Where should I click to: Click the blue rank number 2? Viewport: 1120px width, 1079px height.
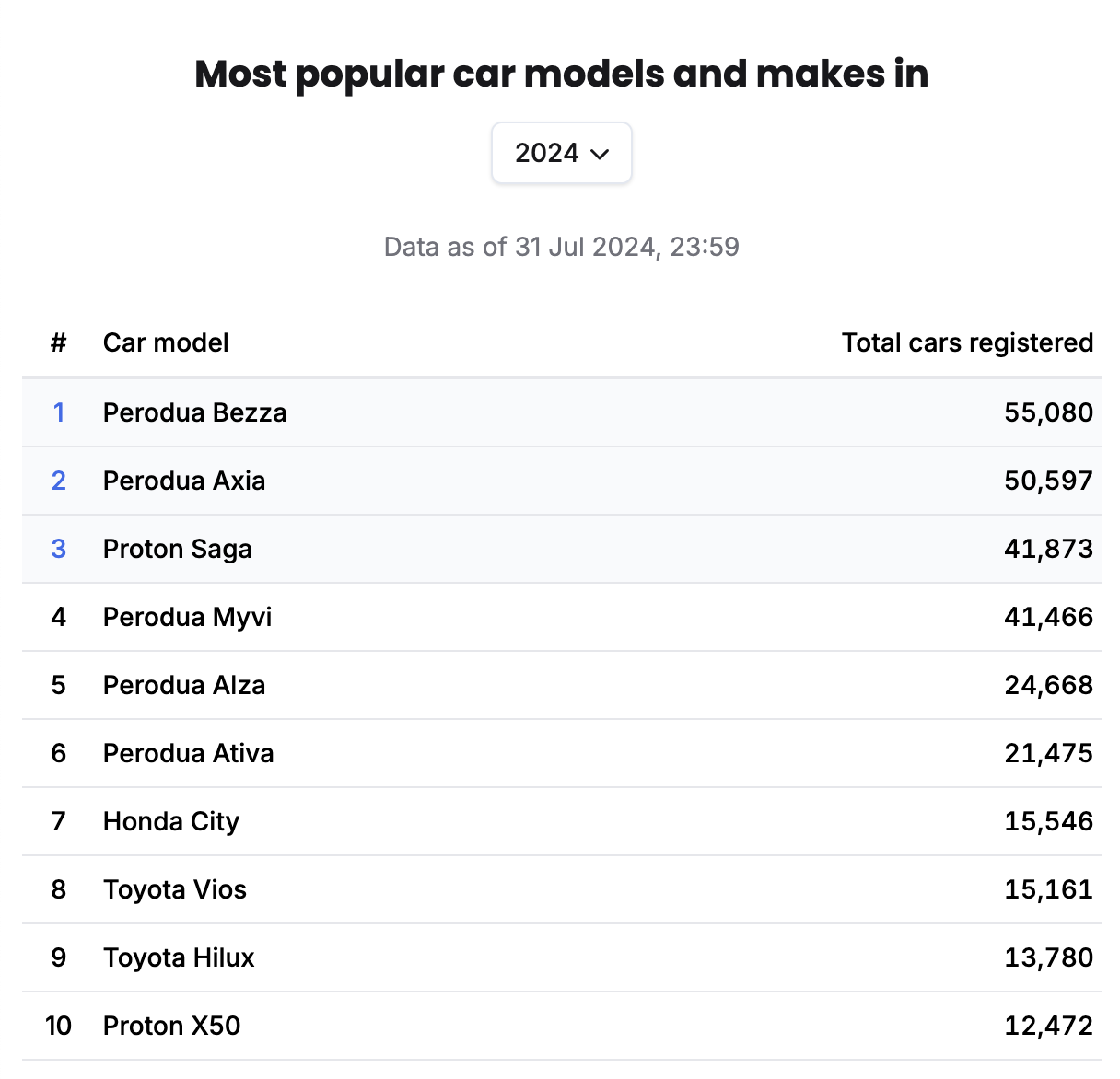point(59,481)
